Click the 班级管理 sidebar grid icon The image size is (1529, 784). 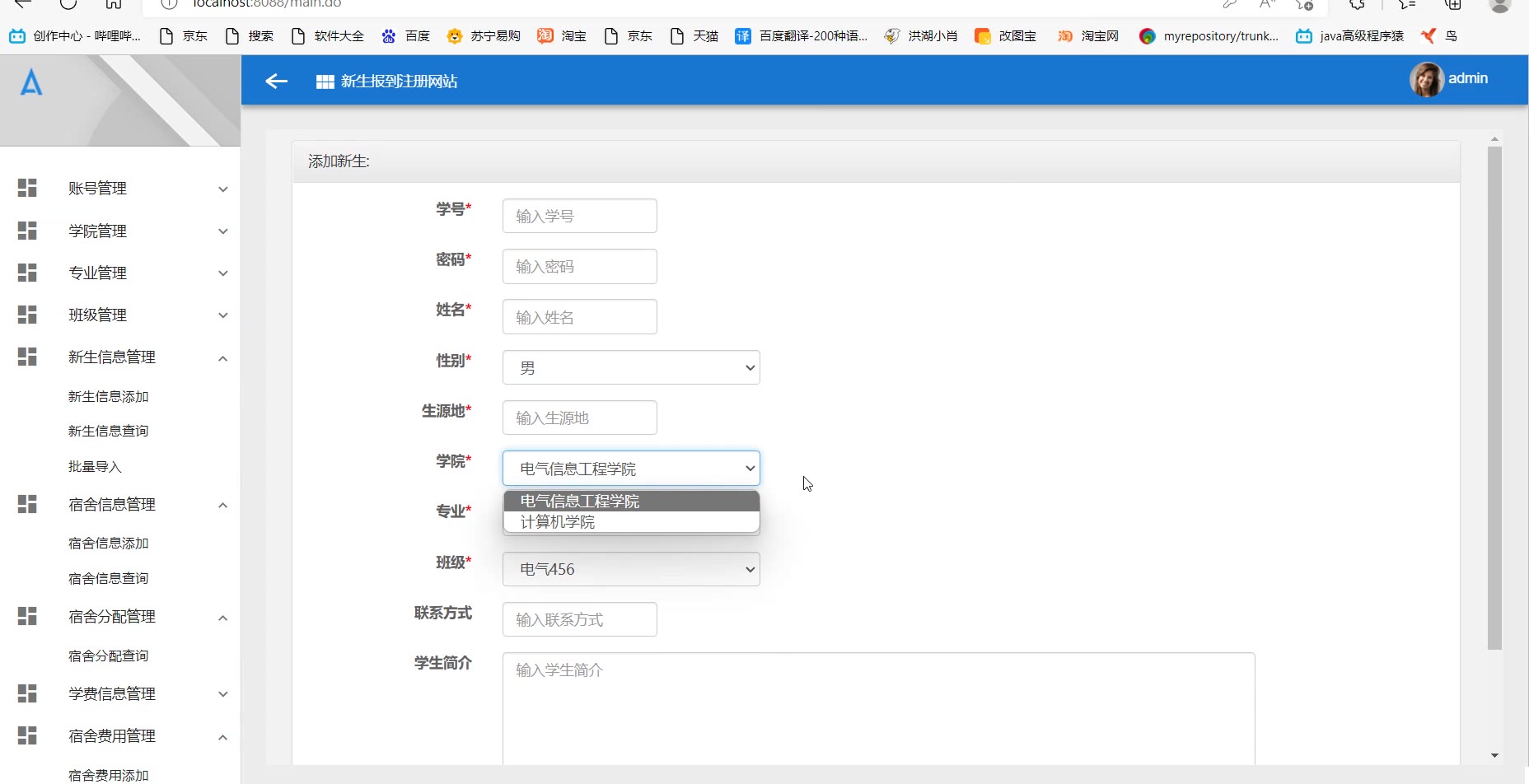(27, 315)
